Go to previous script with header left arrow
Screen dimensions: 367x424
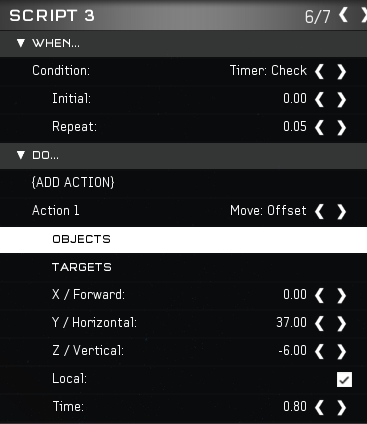click(343, 15)
